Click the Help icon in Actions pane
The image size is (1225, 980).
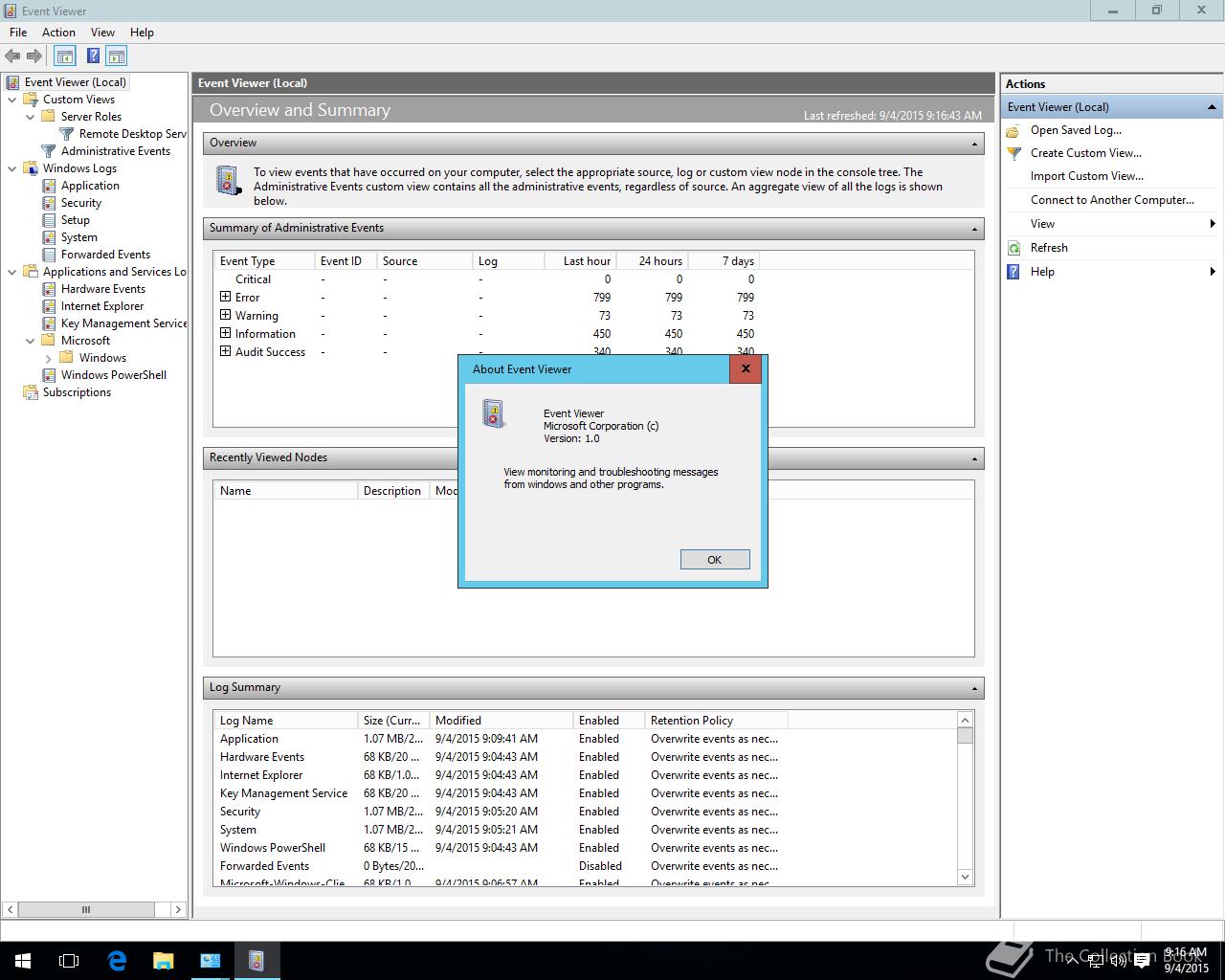[1014, 272]
